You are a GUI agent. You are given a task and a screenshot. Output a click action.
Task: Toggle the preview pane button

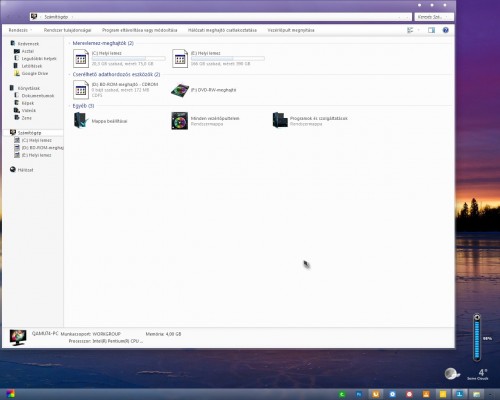pos(431,30)
